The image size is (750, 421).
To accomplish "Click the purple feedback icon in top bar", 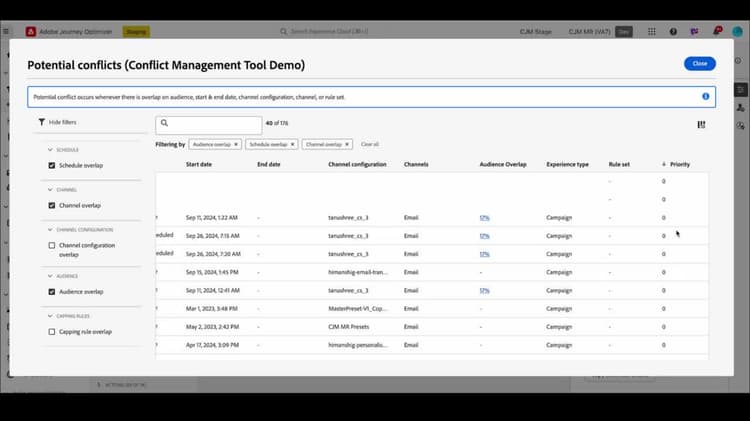I will pyautogui.click(x=695, y=32).
